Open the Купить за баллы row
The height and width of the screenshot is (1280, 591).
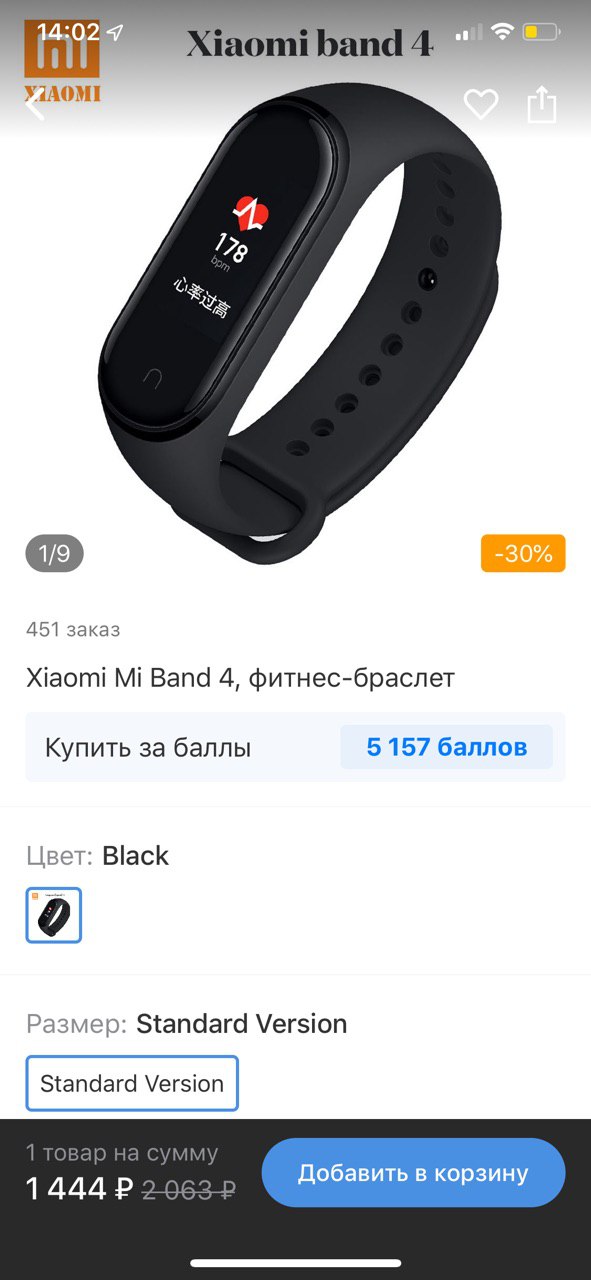click(295, 747)
